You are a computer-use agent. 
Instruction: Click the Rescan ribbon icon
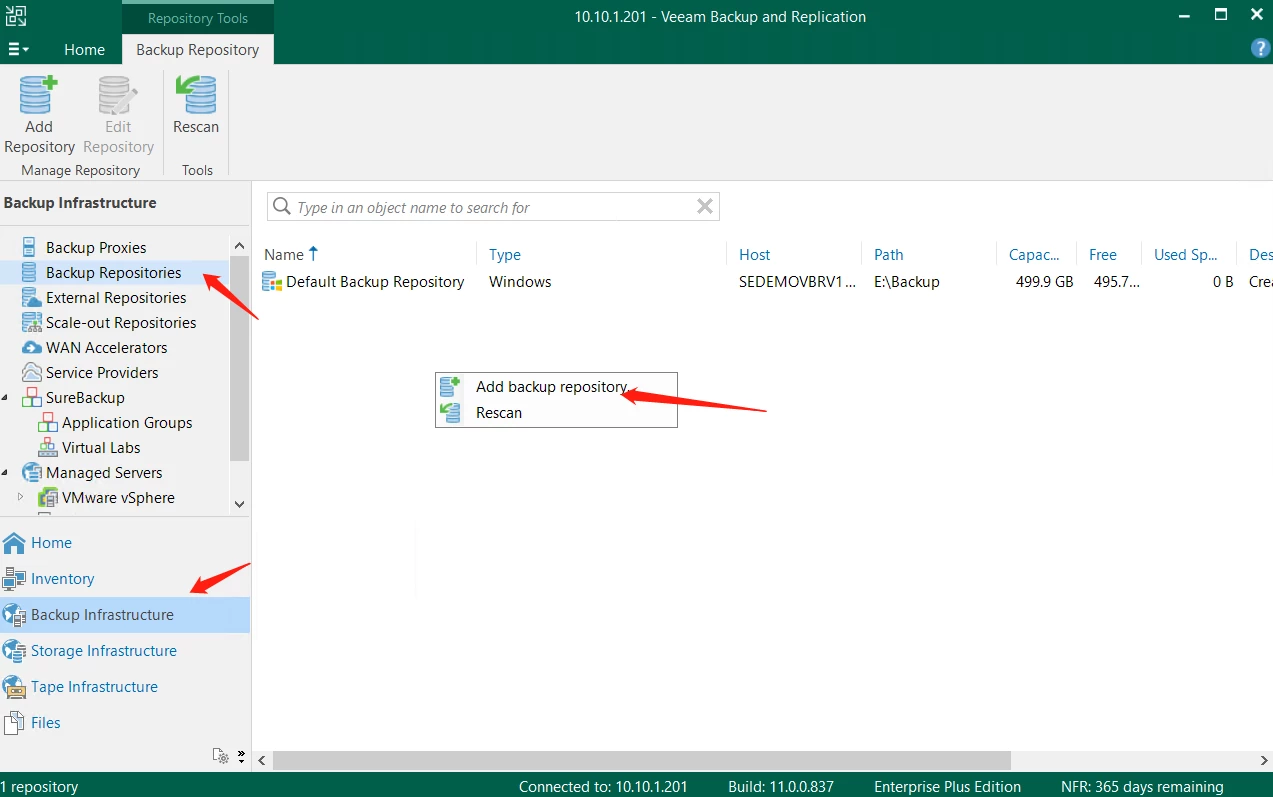point(196,96)
